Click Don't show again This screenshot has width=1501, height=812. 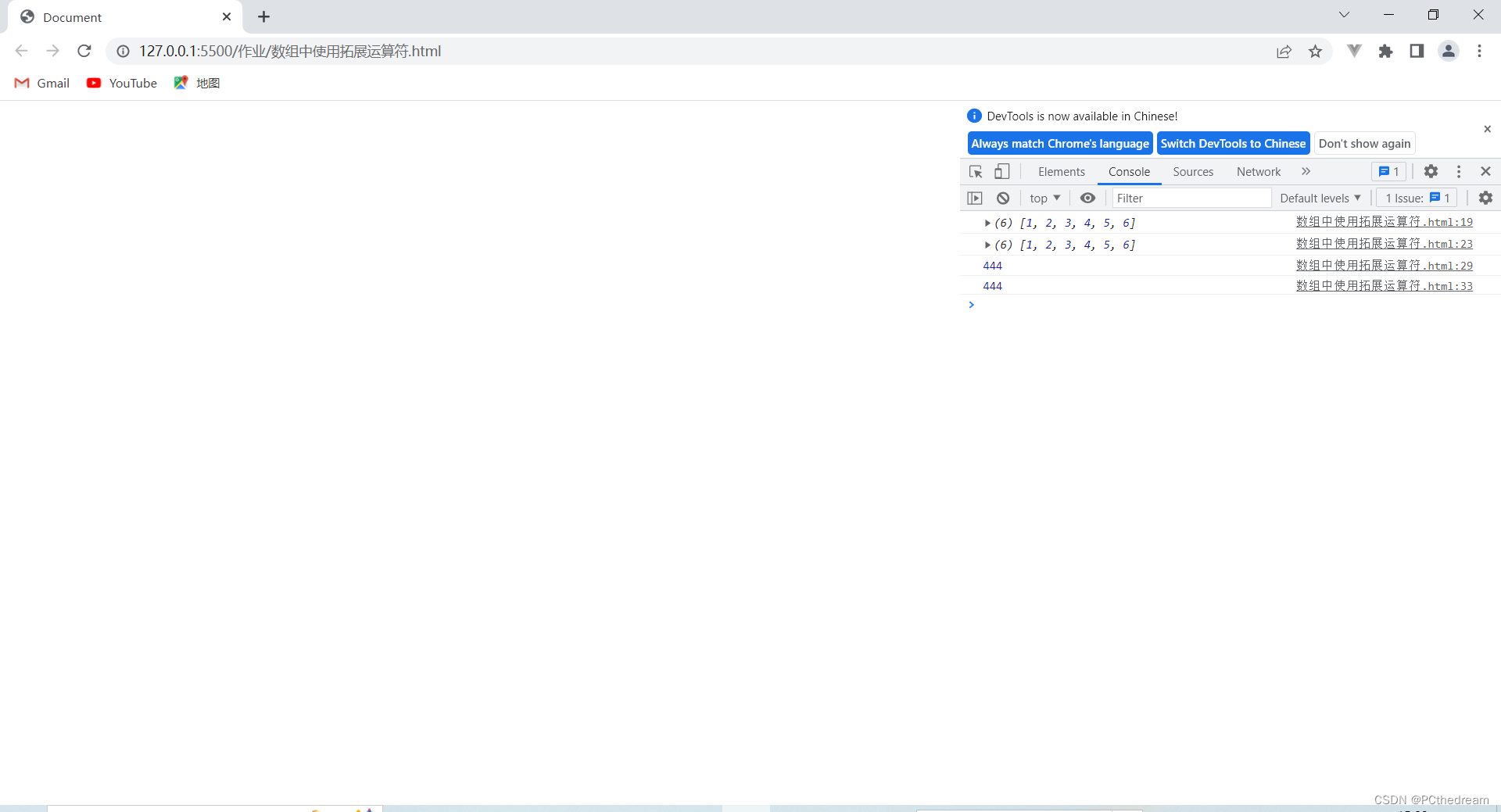(x=1364, y=143)
